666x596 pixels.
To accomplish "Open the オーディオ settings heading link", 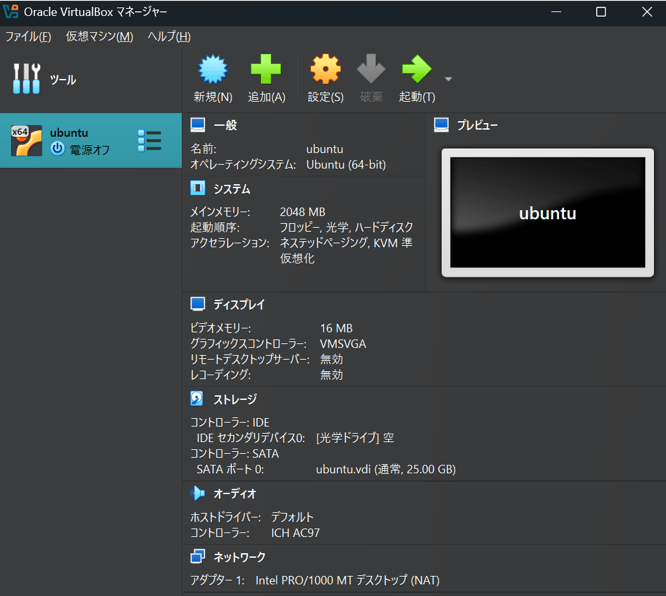I will coord(234,494).
